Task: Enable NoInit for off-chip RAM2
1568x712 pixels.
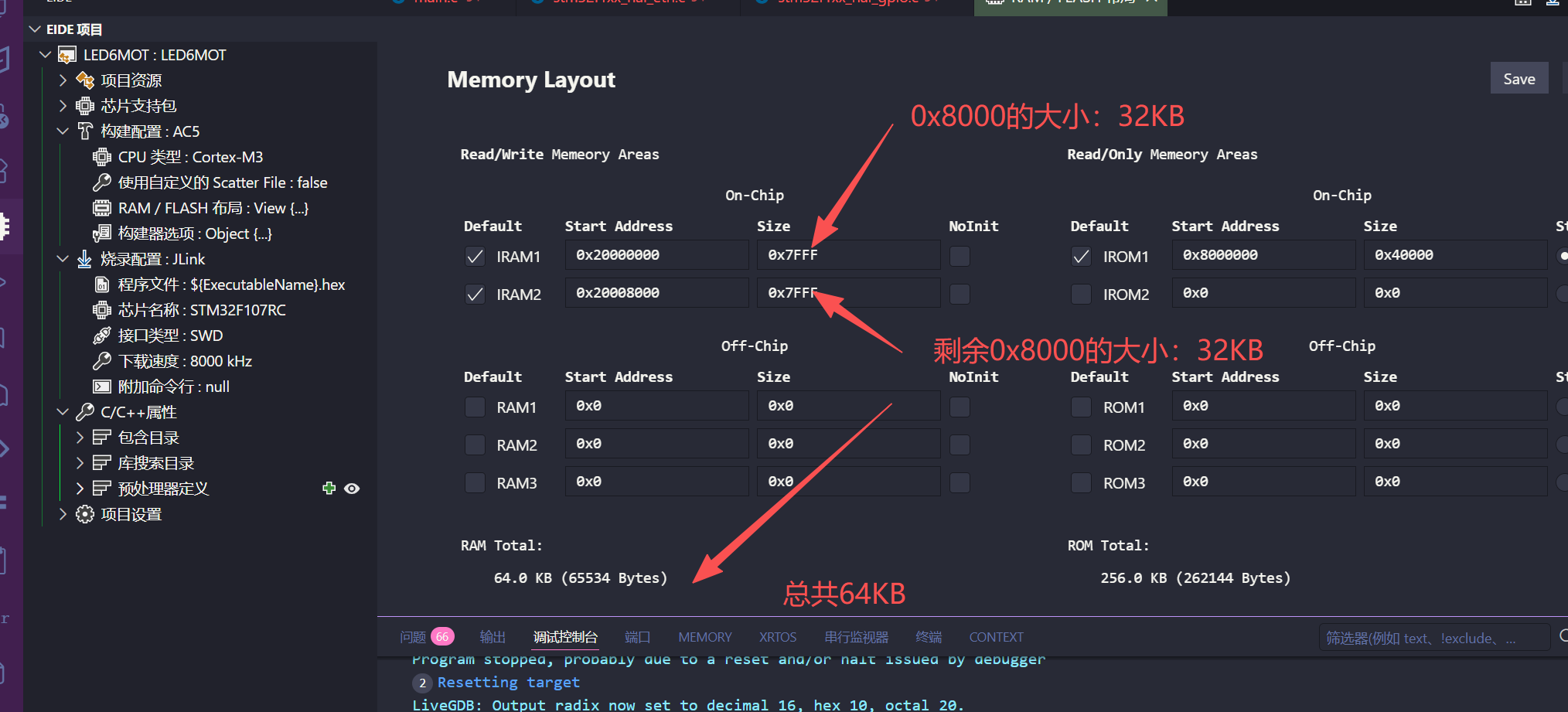Action: (x=960, y=445)
